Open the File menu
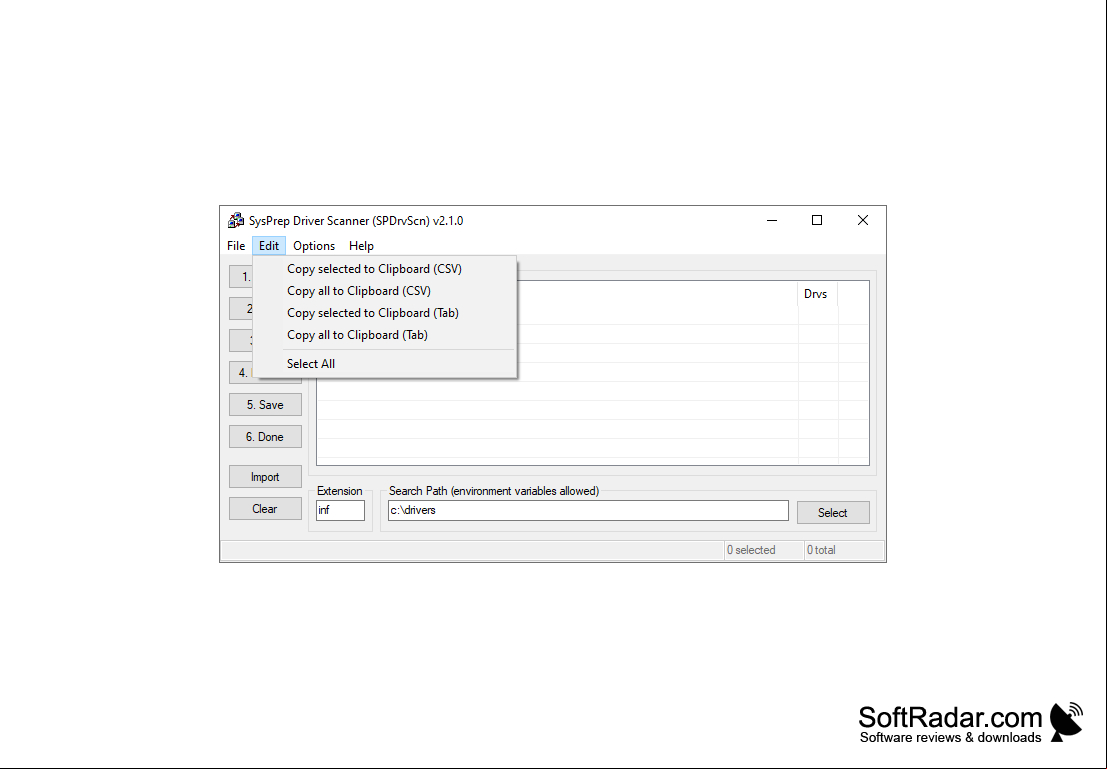Image resolution: width=1107 pixels, height=769 pixels. tap(236, 246)
